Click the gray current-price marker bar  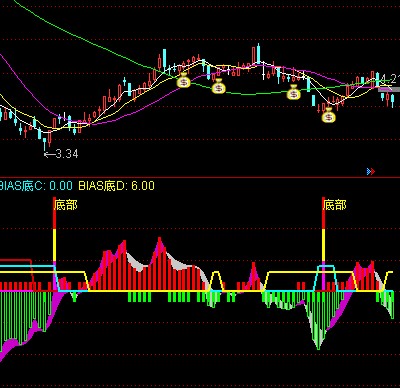point(389,89)
